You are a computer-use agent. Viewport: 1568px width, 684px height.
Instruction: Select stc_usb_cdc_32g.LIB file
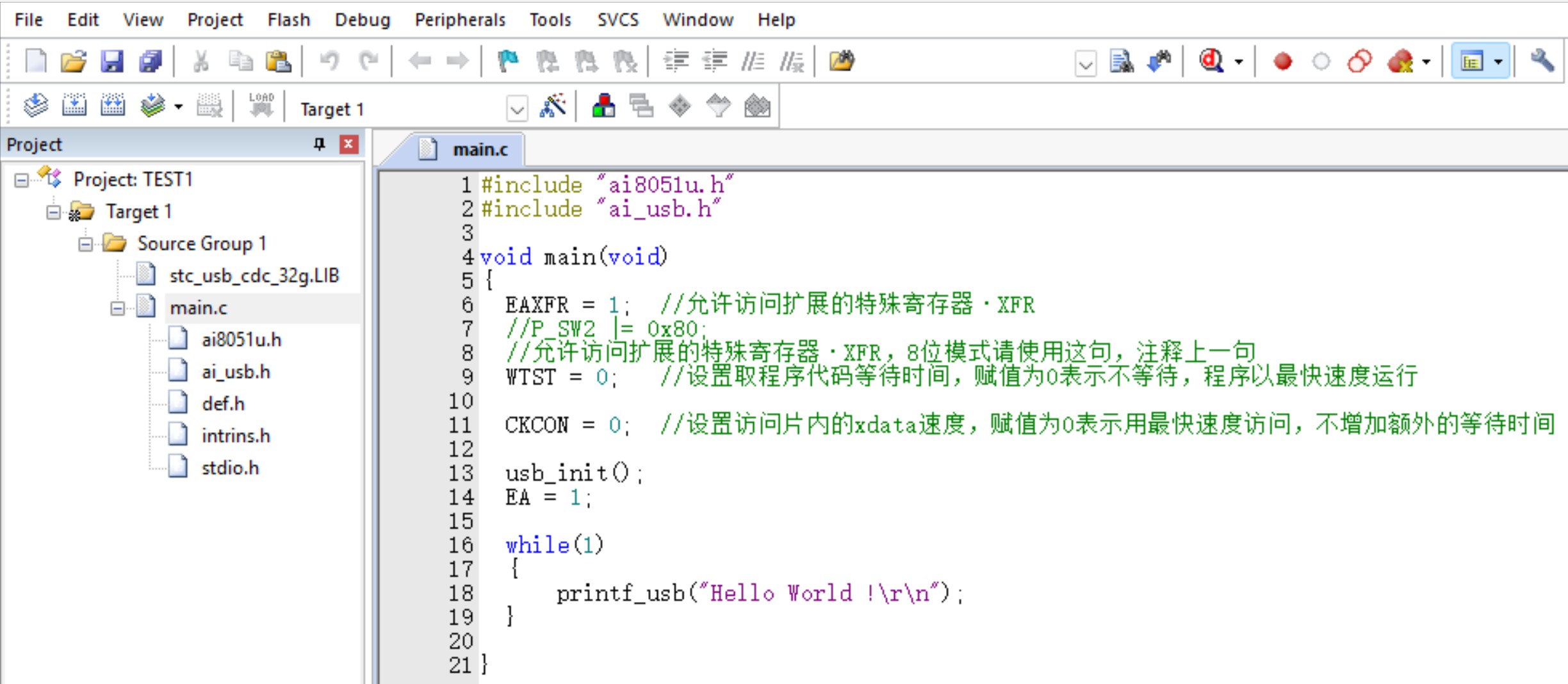point(254,276)
